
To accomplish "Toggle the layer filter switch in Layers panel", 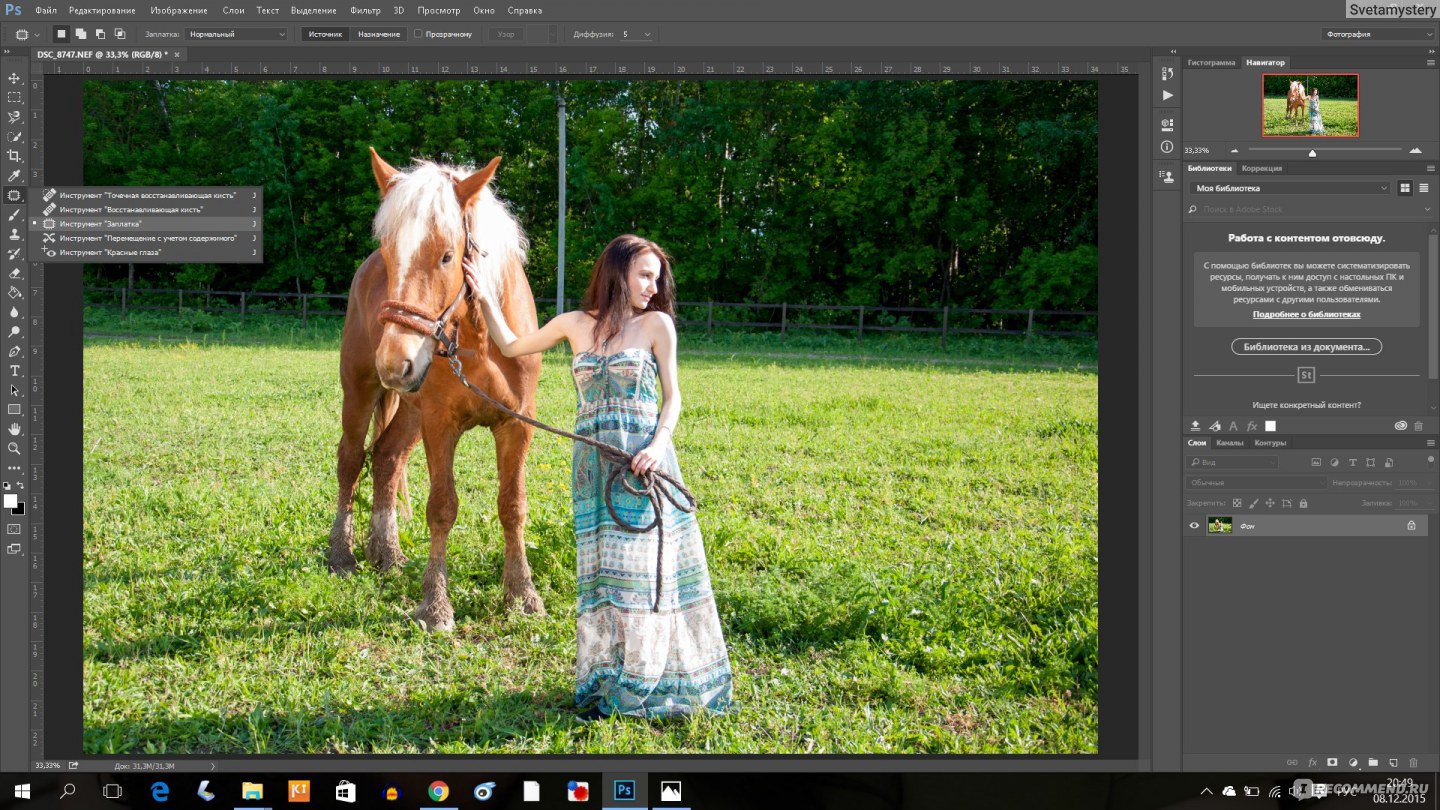I will [1429, 462].
